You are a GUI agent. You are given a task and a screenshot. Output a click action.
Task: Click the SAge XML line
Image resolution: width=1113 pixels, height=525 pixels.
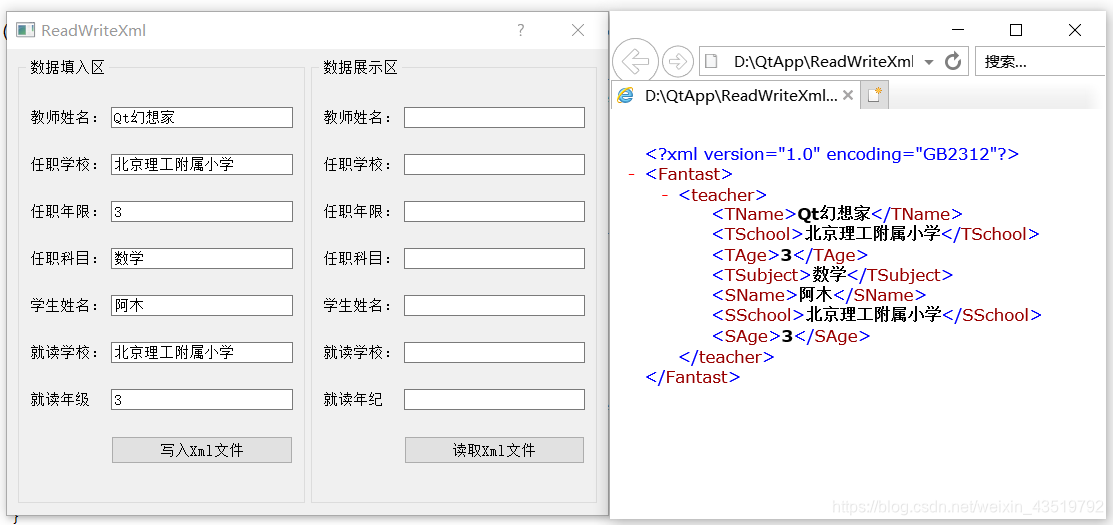[791, 336]
